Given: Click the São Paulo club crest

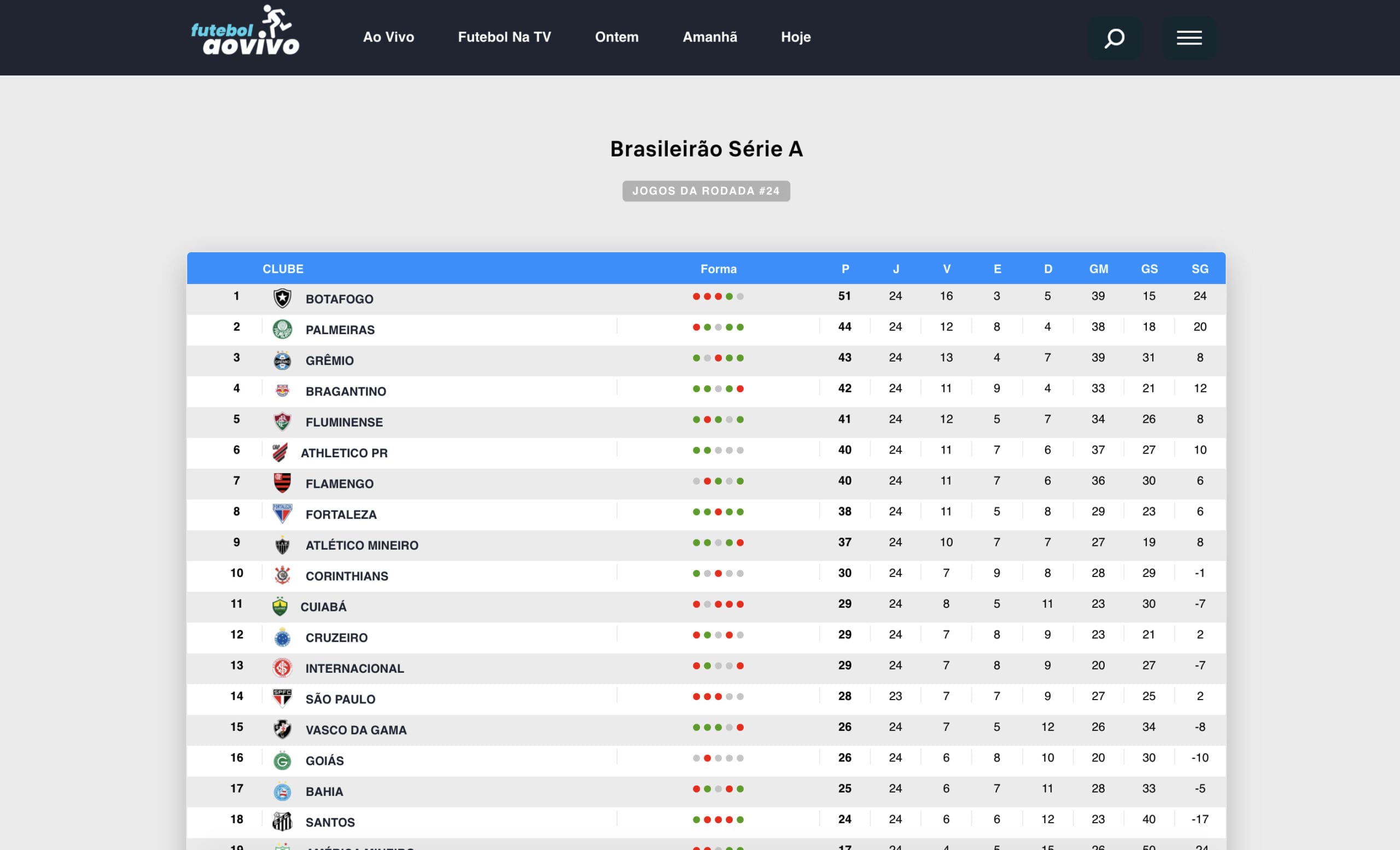Looking at the screenshot, I should point(282,698).
